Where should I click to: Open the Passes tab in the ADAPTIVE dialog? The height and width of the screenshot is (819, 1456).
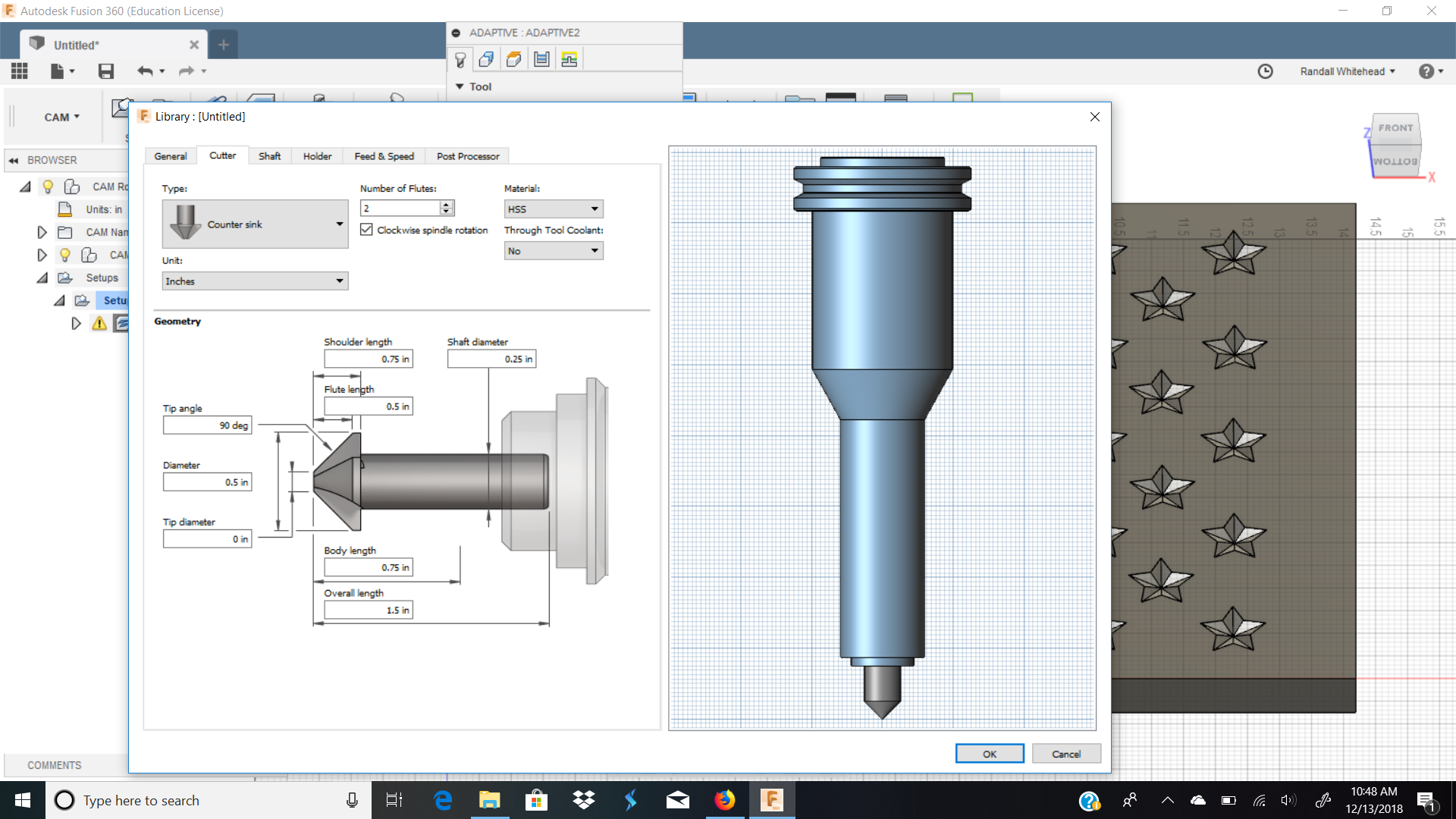541,58
